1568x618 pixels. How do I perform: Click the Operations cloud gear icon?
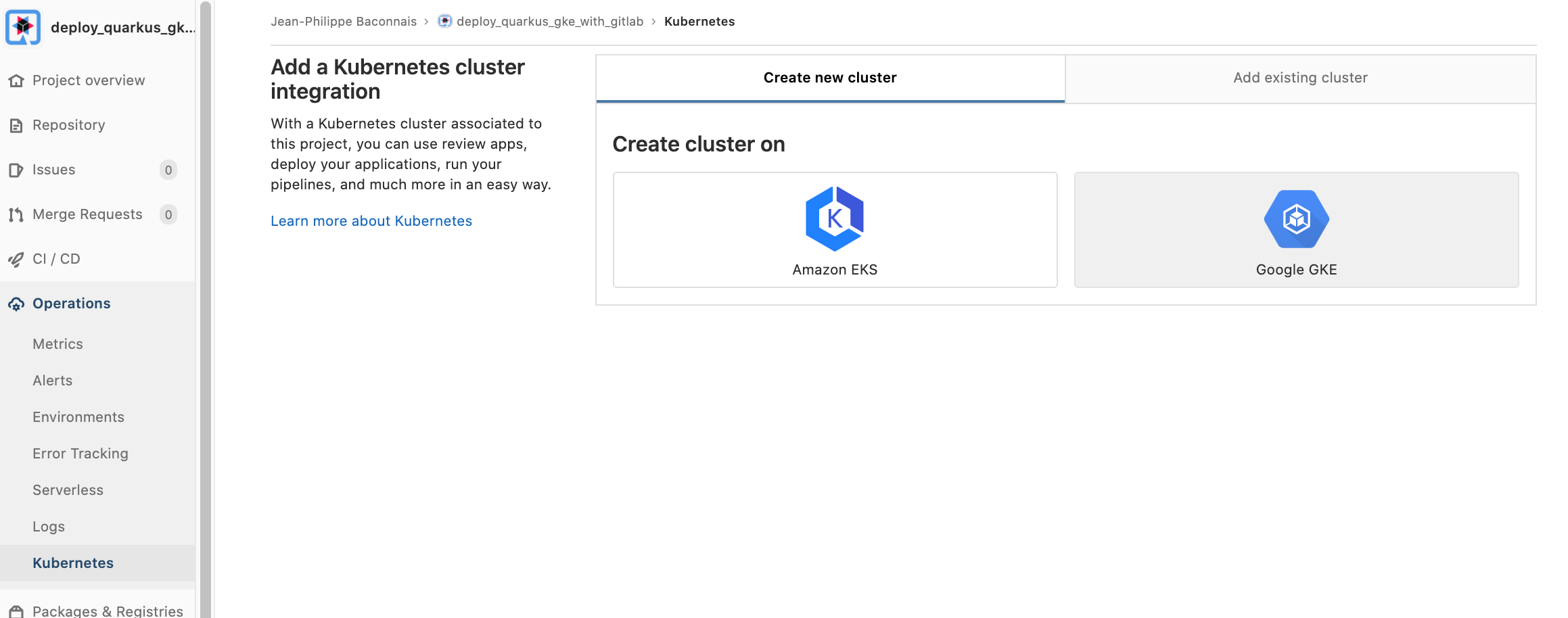pos(16,304)
